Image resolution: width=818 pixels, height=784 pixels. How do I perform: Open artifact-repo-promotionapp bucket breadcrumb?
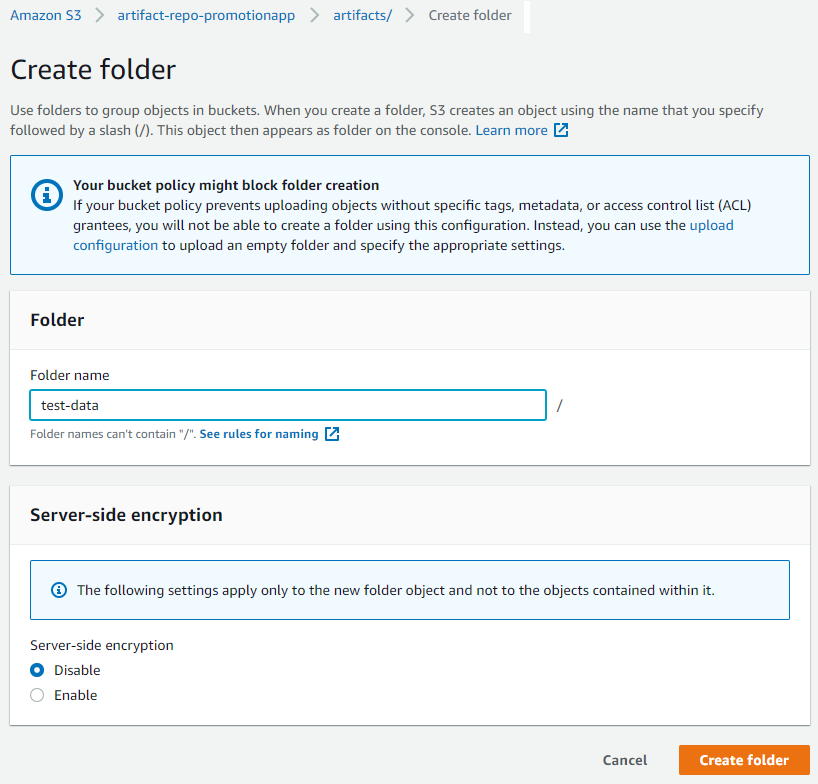pos(206,16)
